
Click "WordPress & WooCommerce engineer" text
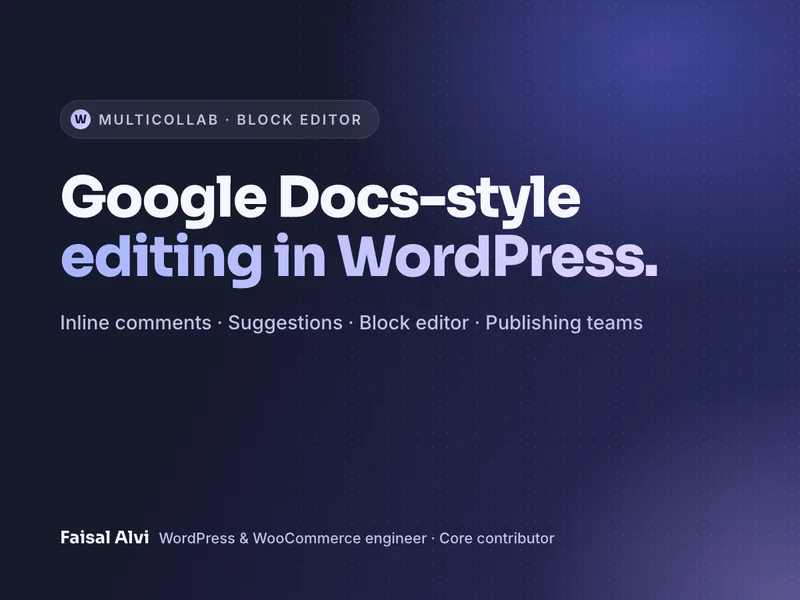tap(293, 538)
